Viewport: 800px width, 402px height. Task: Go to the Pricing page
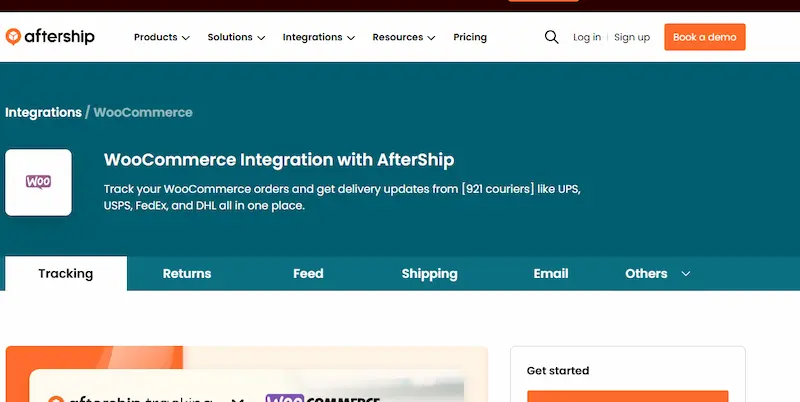(470, 37)
